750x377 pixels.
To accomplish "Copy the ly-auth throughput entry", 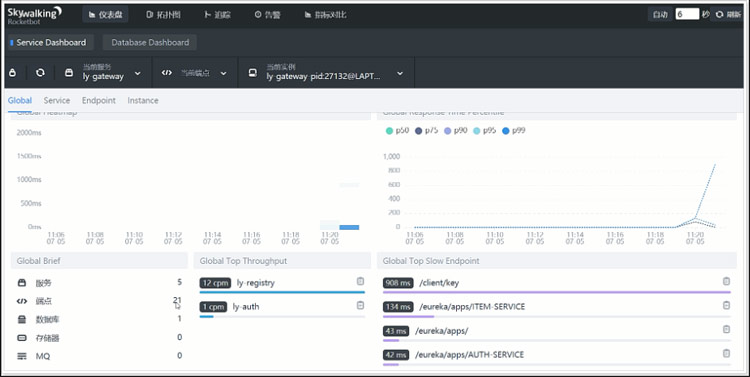I will tap(360, 305).
